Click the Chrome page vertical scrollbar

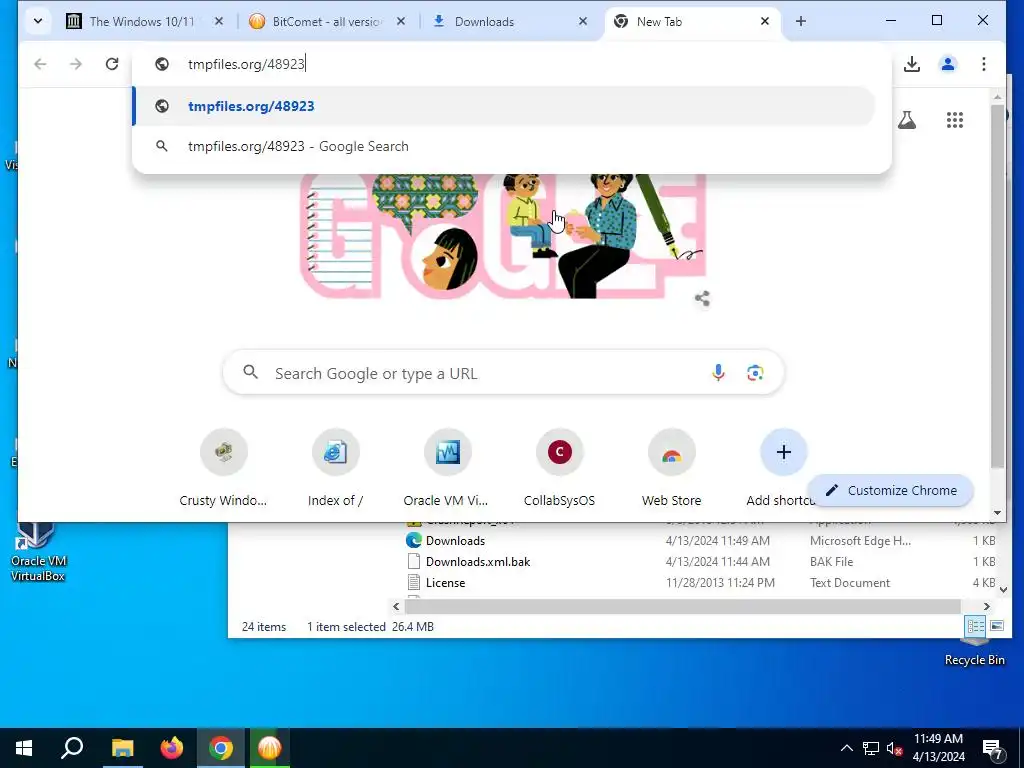coord(997,287)
